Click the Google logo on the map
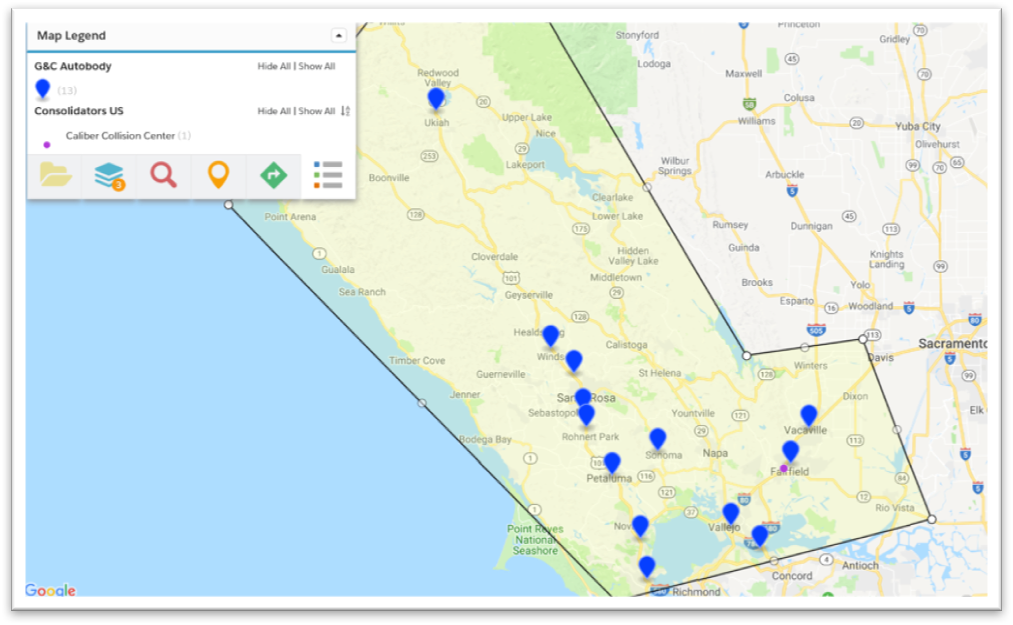 50,590
